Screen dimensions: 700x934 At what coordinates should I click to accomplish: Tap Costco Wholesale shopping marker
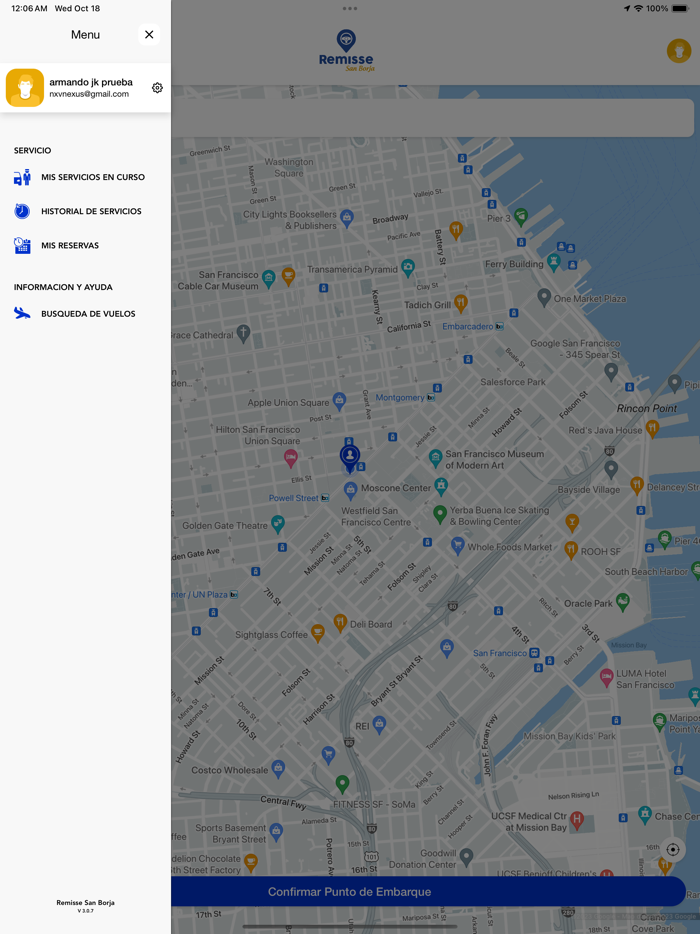click(x=278, y=768)
